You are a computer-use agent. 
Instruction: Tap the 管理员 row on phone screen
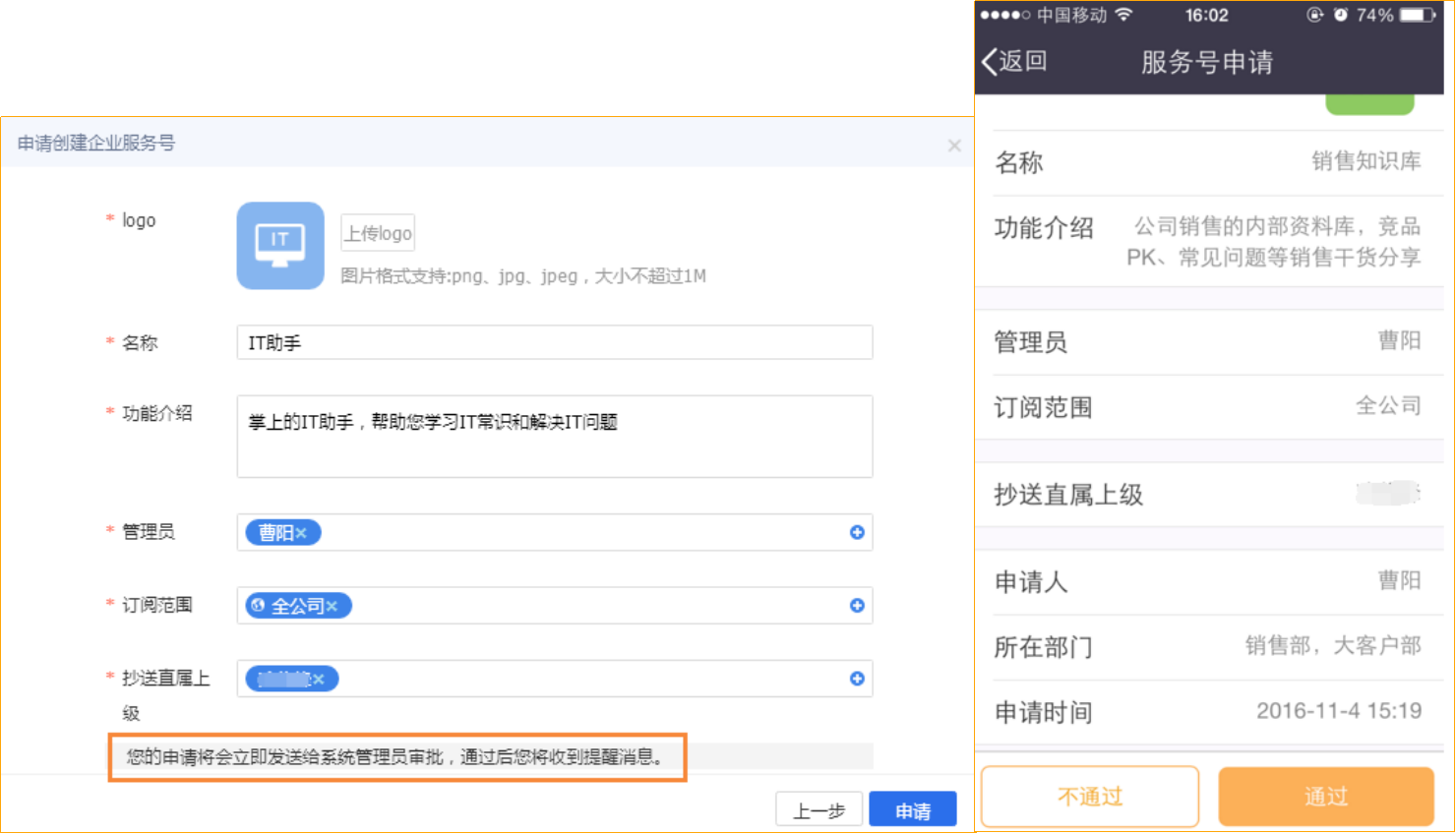click(1209, 341)
